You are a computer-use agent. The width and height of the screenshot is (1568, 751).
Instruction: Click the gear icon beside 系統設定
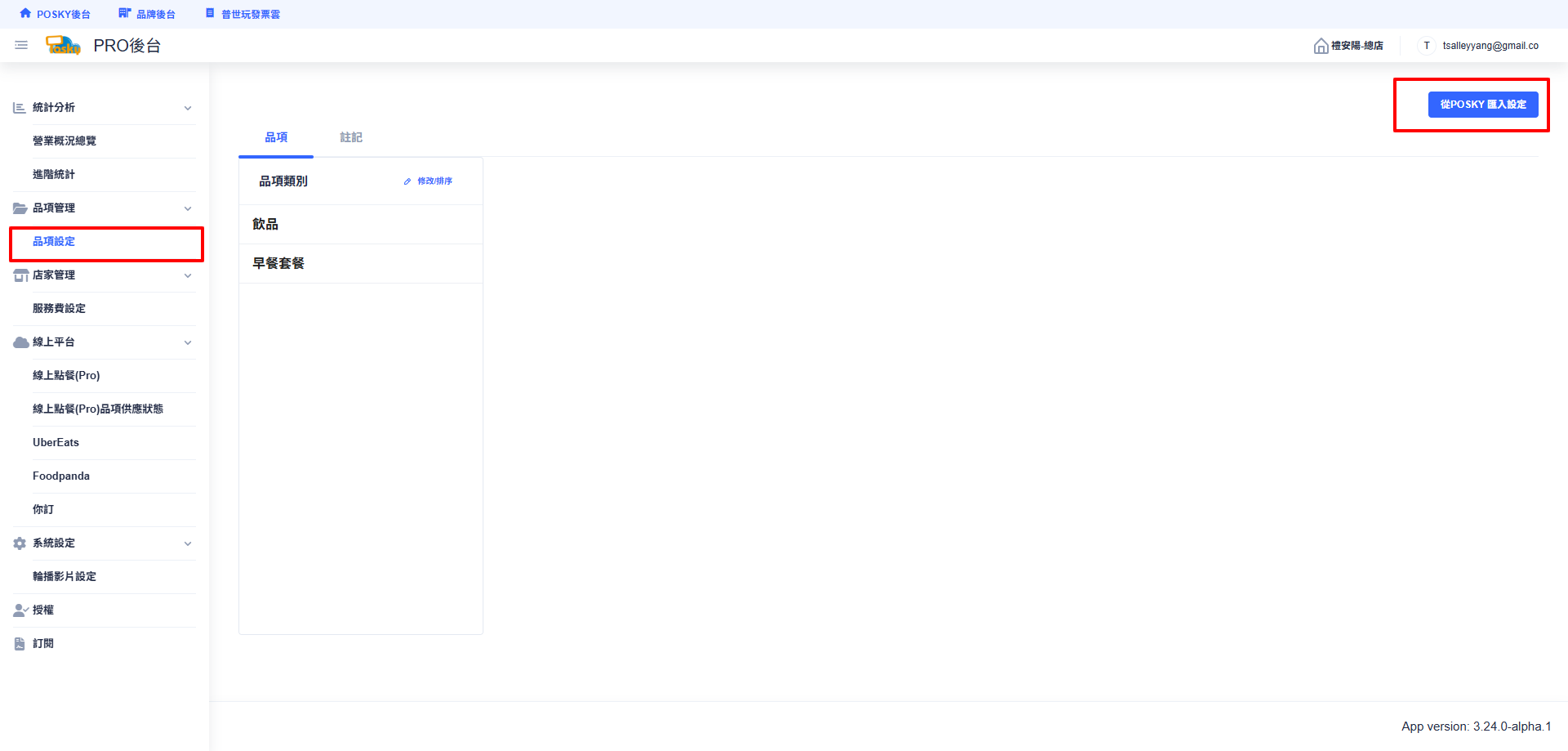tap(20, 543)
